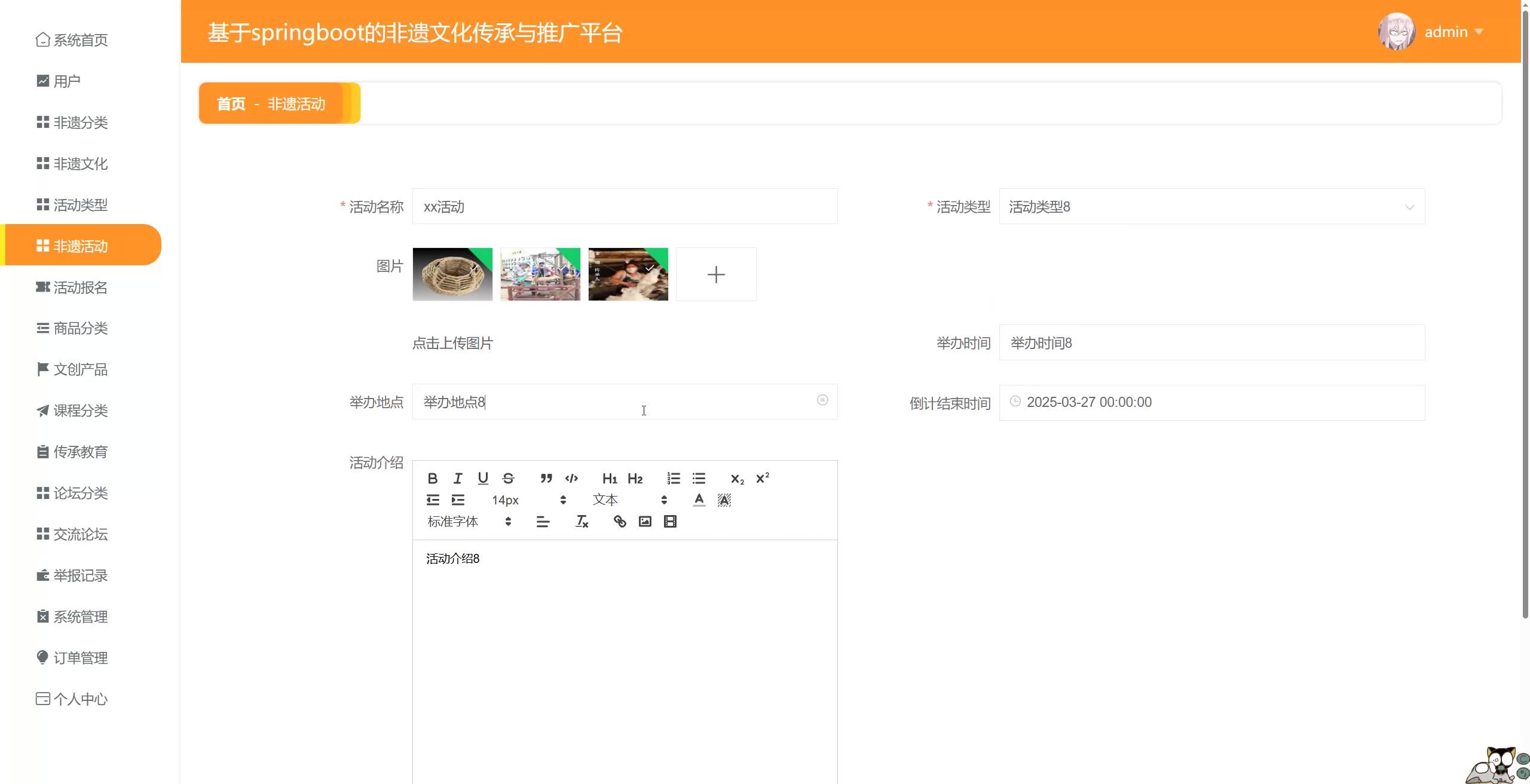Click the insert image icon in editor
Viewport: 1530px width, 784px height.
click(645, 522)
